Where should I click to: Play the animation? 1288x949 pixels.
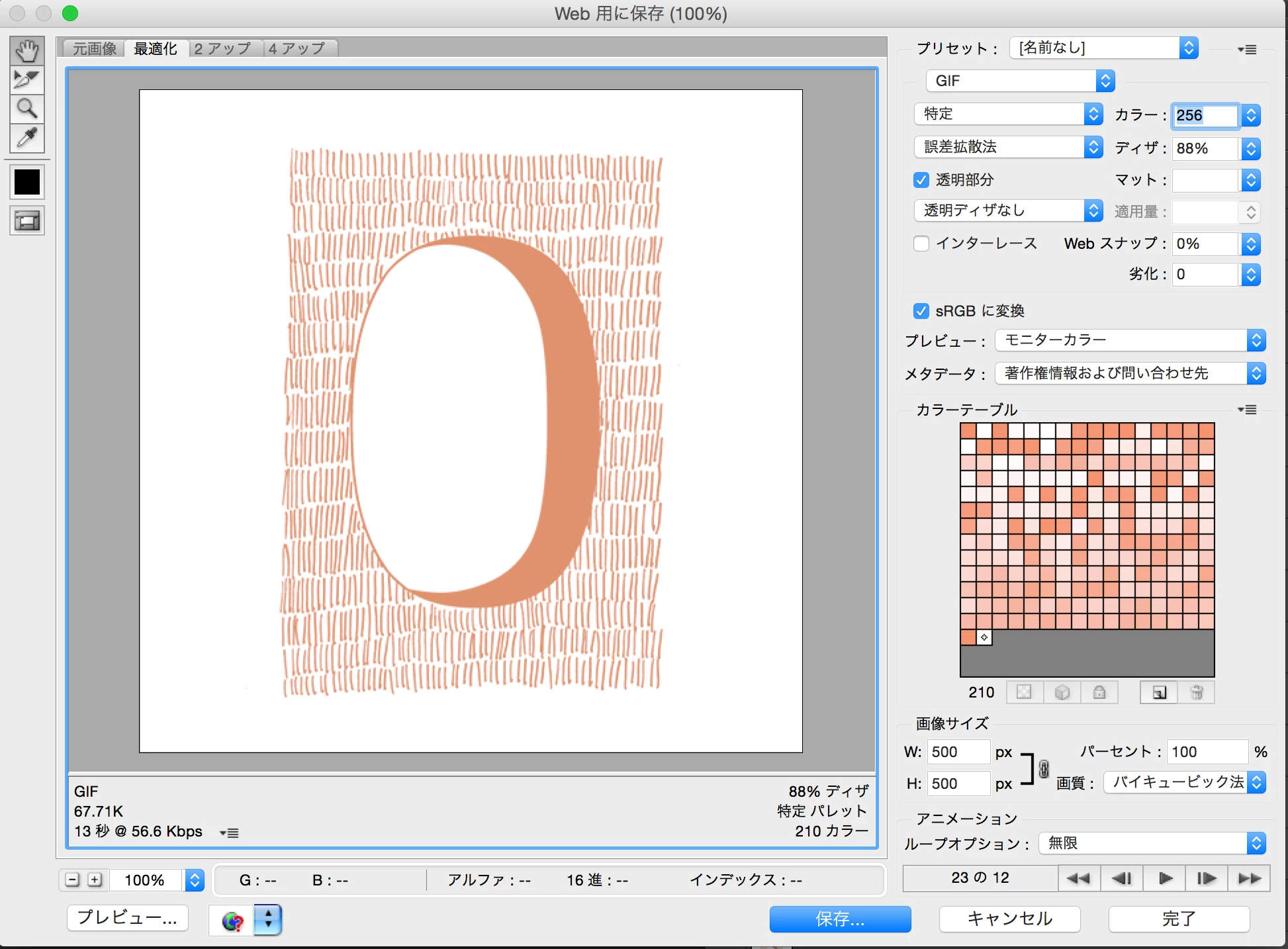point(1166,878)
